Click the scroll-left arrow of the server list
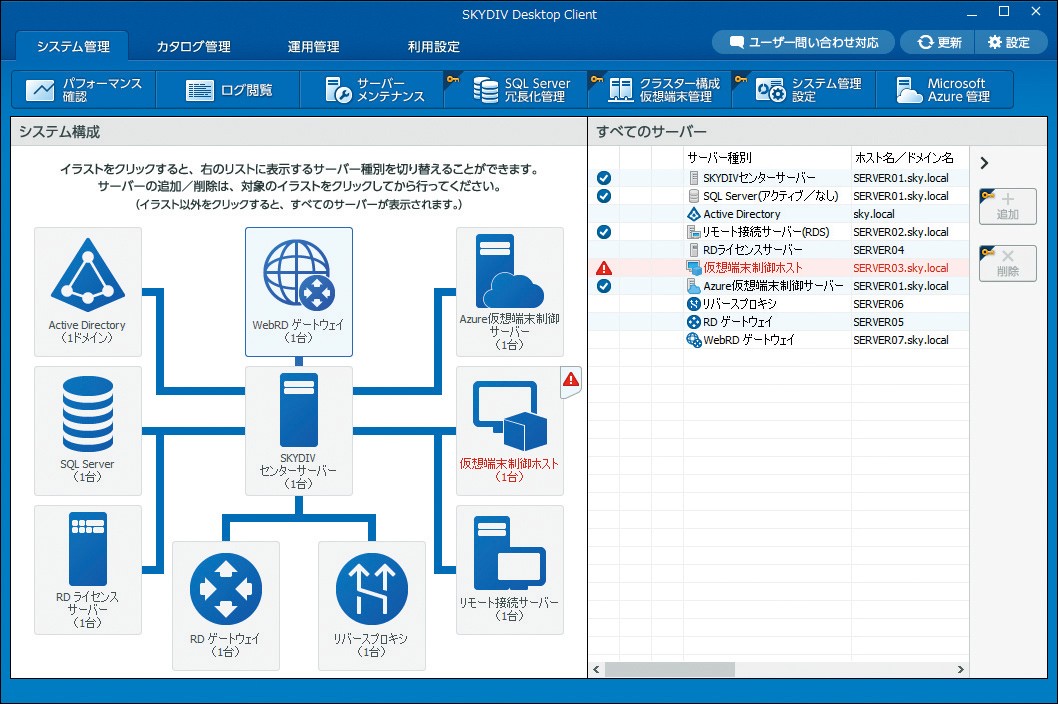Screen dimensions: 1058x704 click(596, 670)
